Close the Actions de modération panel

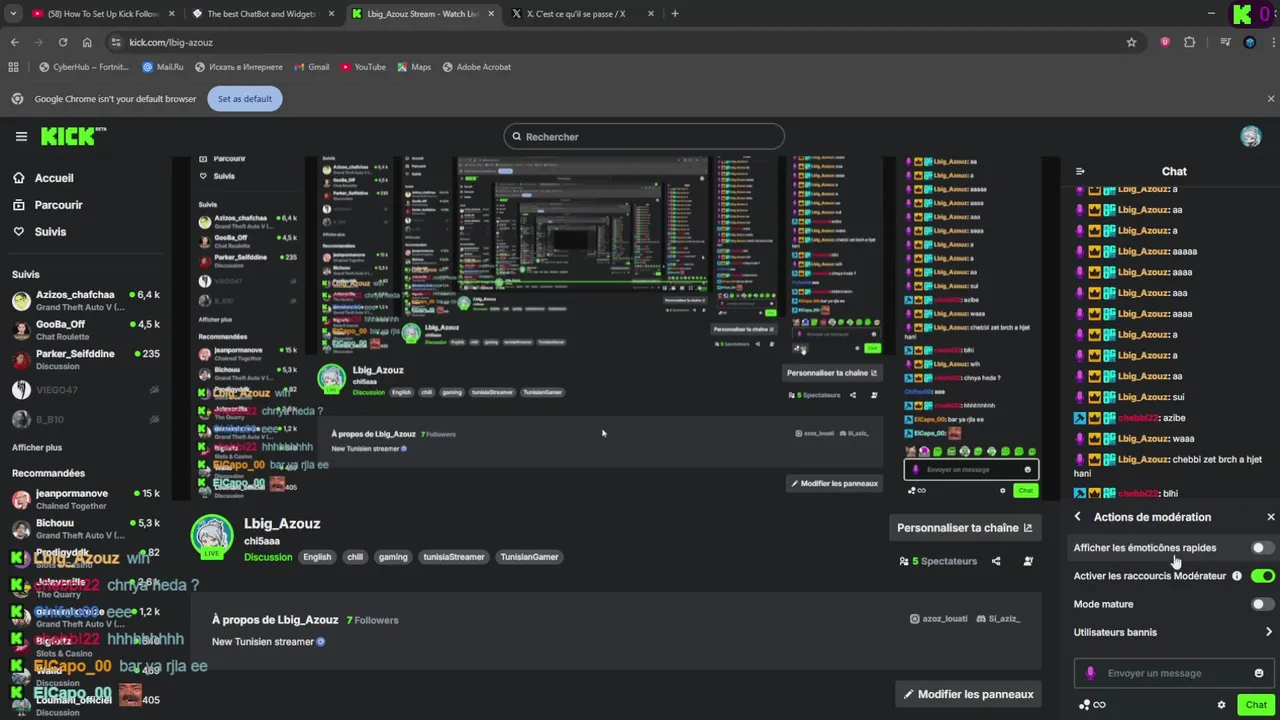[x=1271, y=517]
